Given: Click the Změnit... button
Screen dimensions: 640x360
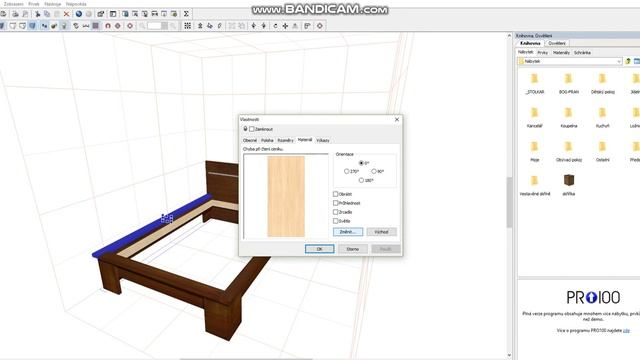Looking at the screenshot, I should (x=348, y=232).
